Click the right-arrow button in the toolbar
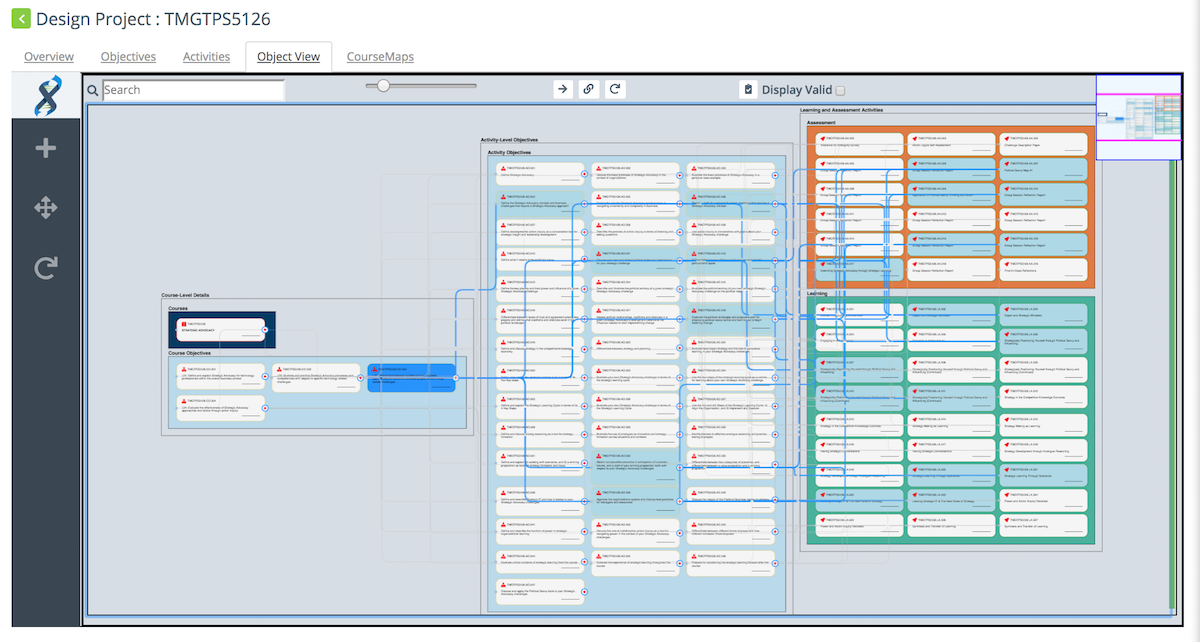Screen dimensions: 1200x642 [x=563, y=89]
